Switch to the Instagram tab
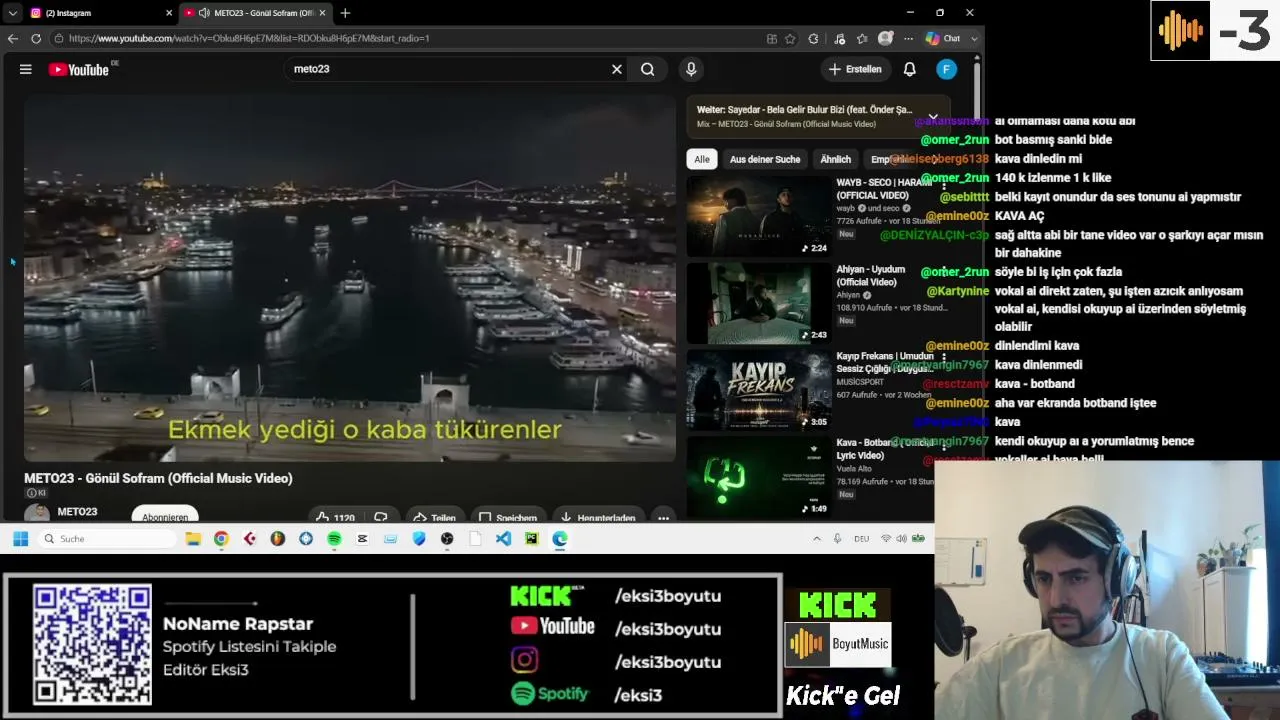The image size is (1280, 720). click(x=98, y=13)
